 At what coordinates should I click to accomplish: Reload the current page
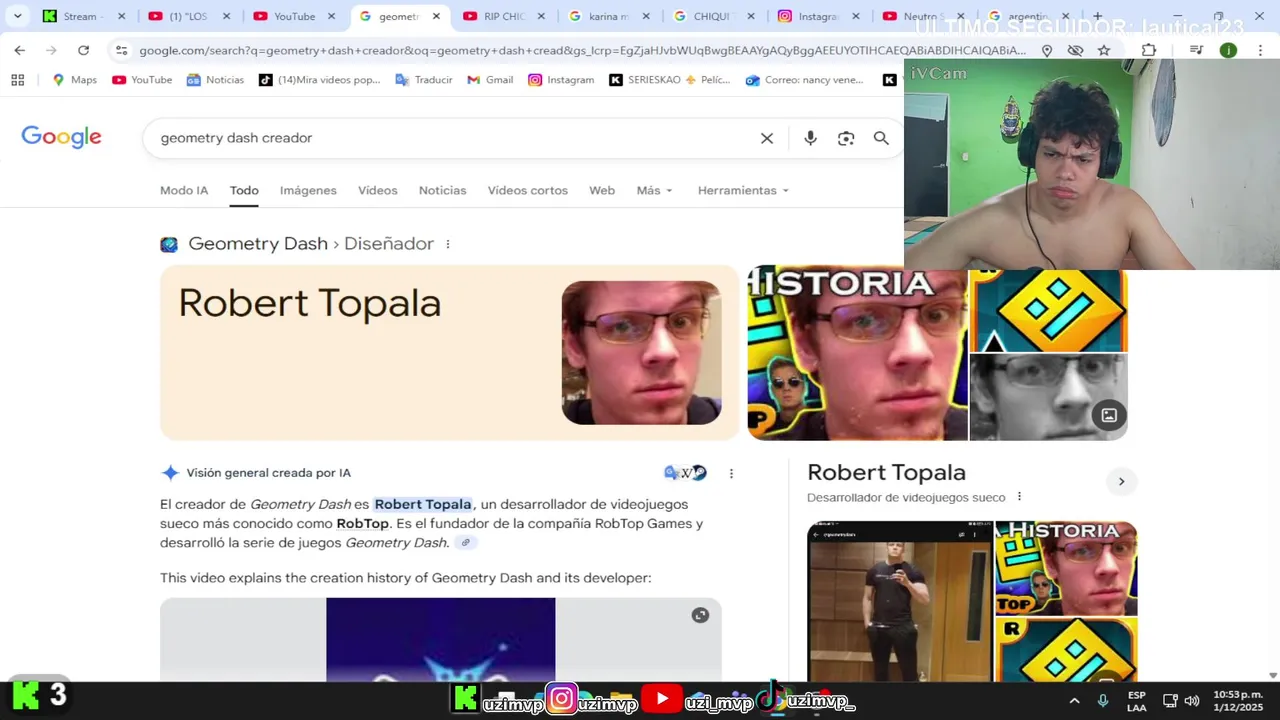click(83, 50)
